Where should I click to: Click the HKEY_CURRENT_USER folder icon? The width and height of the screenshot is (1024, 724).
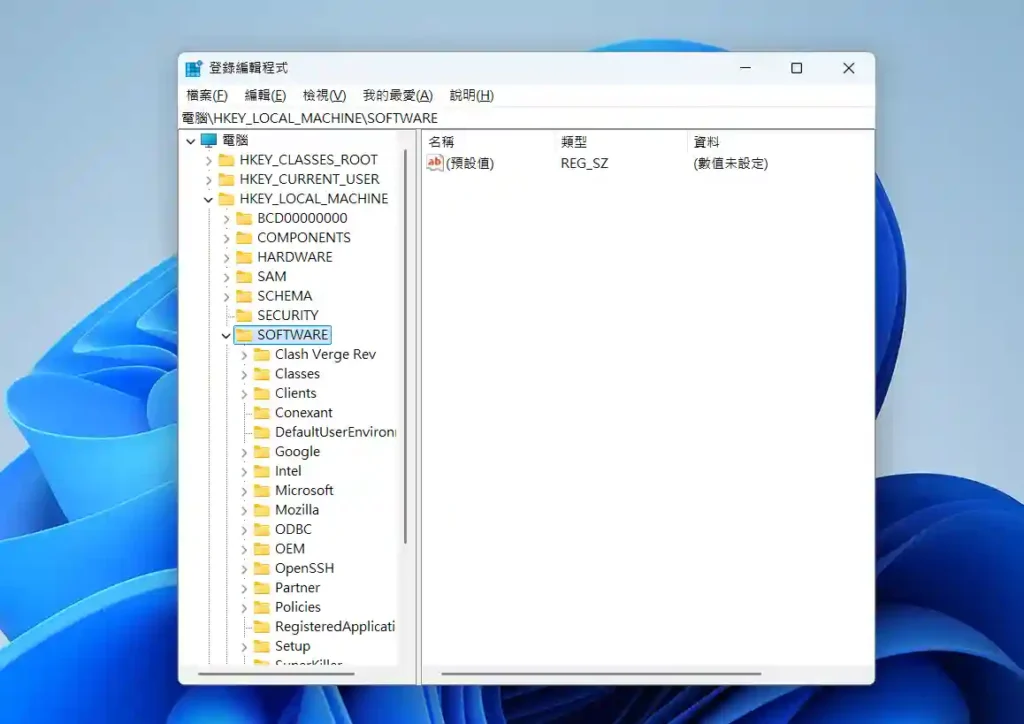[226, 180]
